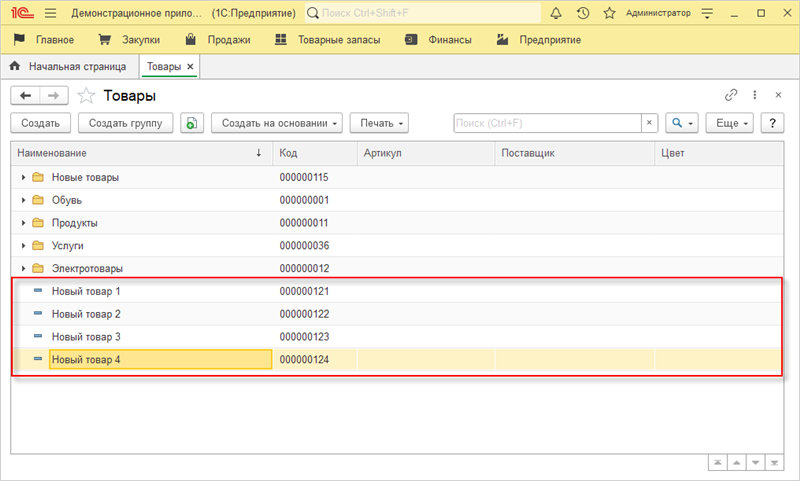
Task: Add Товары page to favorites star
Action: click(x=87, y=95)
